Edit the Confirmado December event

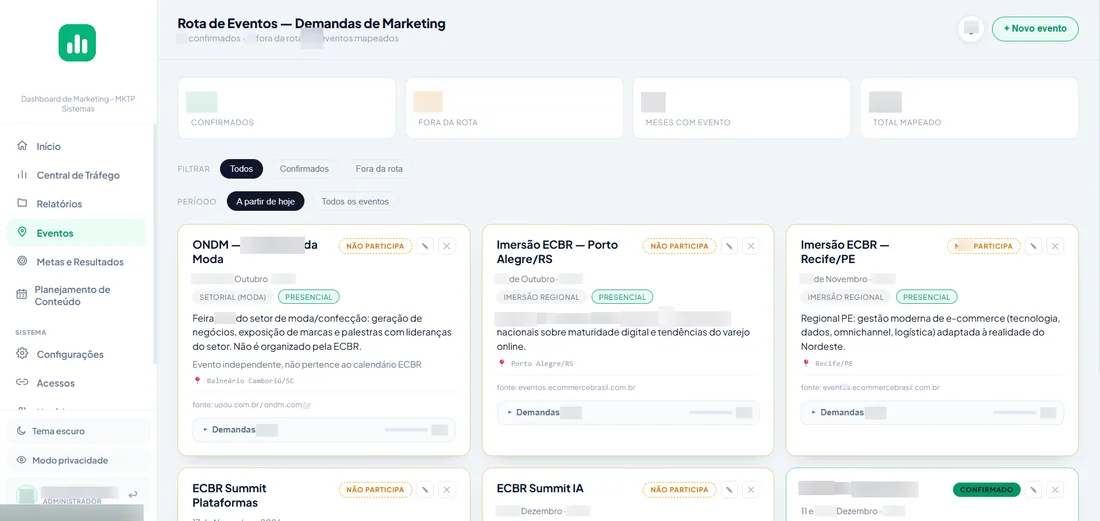pos(1033,489)
